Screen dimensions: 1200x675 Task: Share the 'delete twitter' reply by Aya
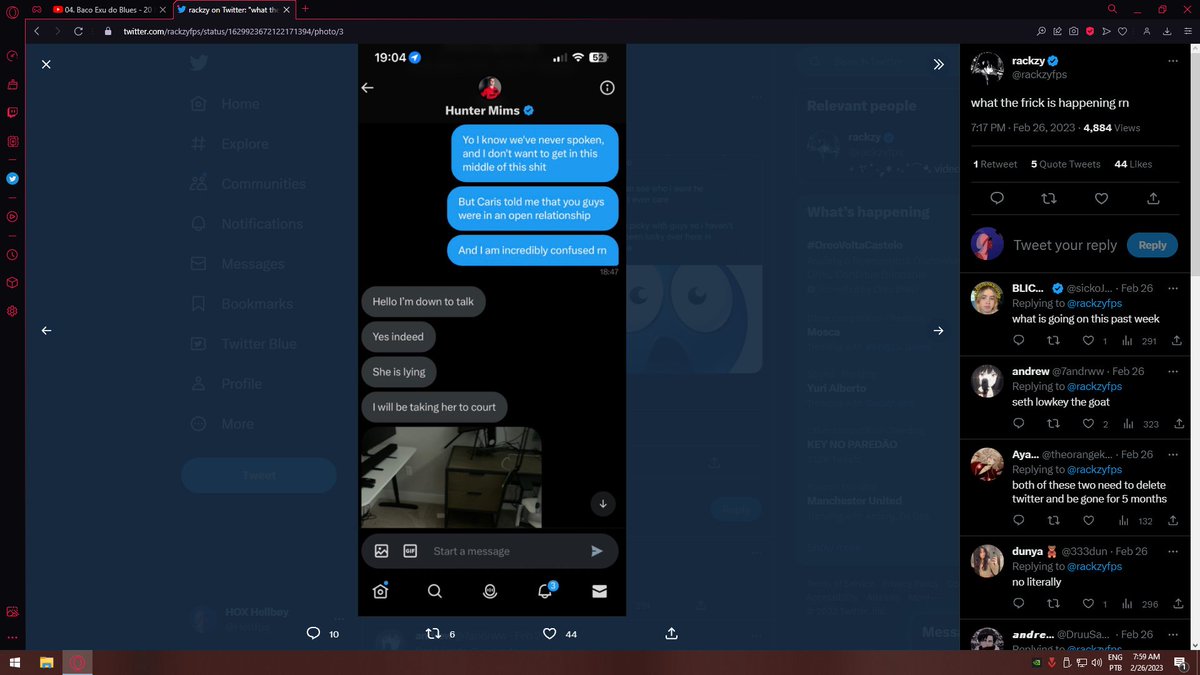coord(1172,521)
